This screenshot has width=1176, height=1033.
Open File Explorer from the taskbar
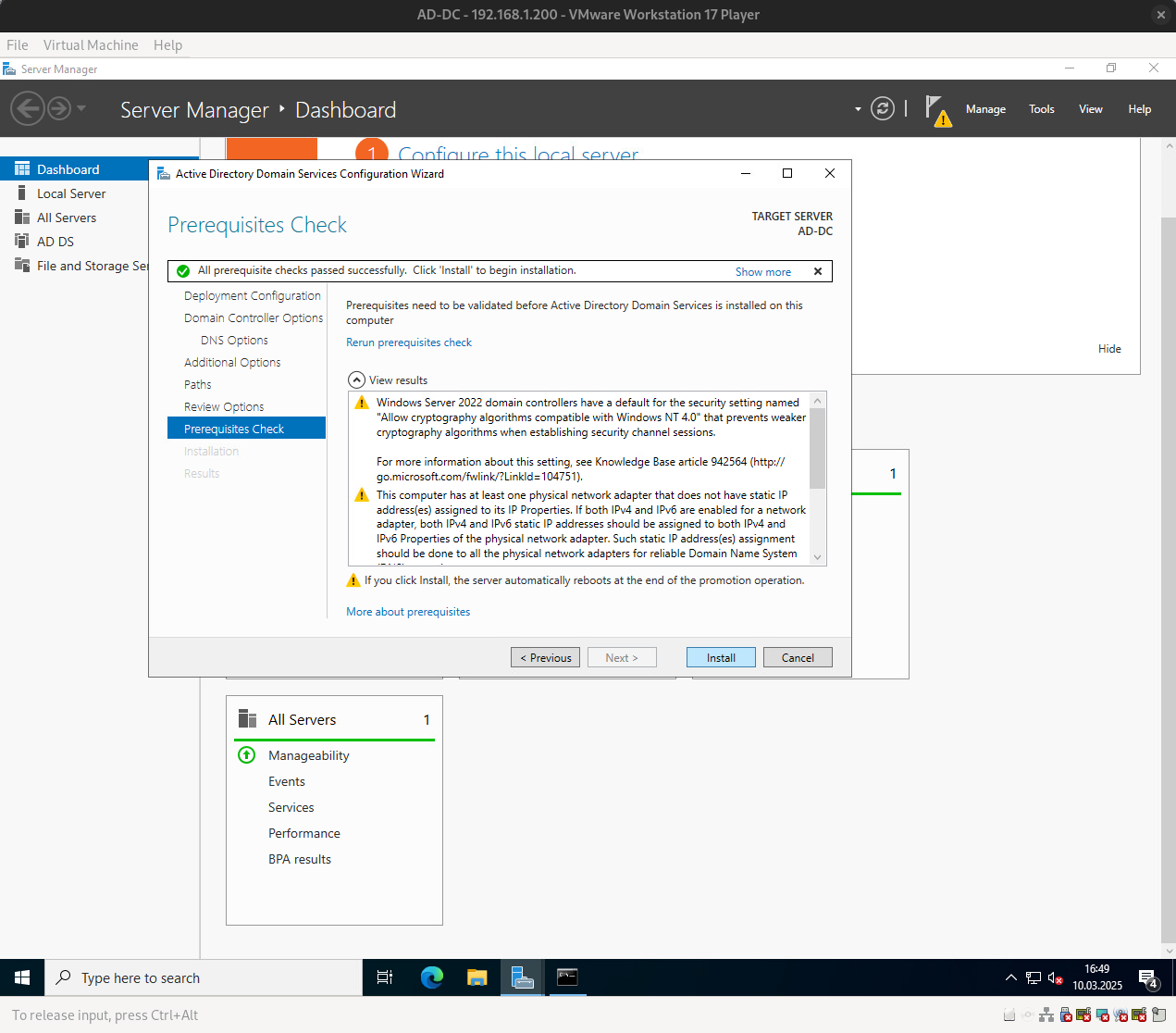point(477,977)
